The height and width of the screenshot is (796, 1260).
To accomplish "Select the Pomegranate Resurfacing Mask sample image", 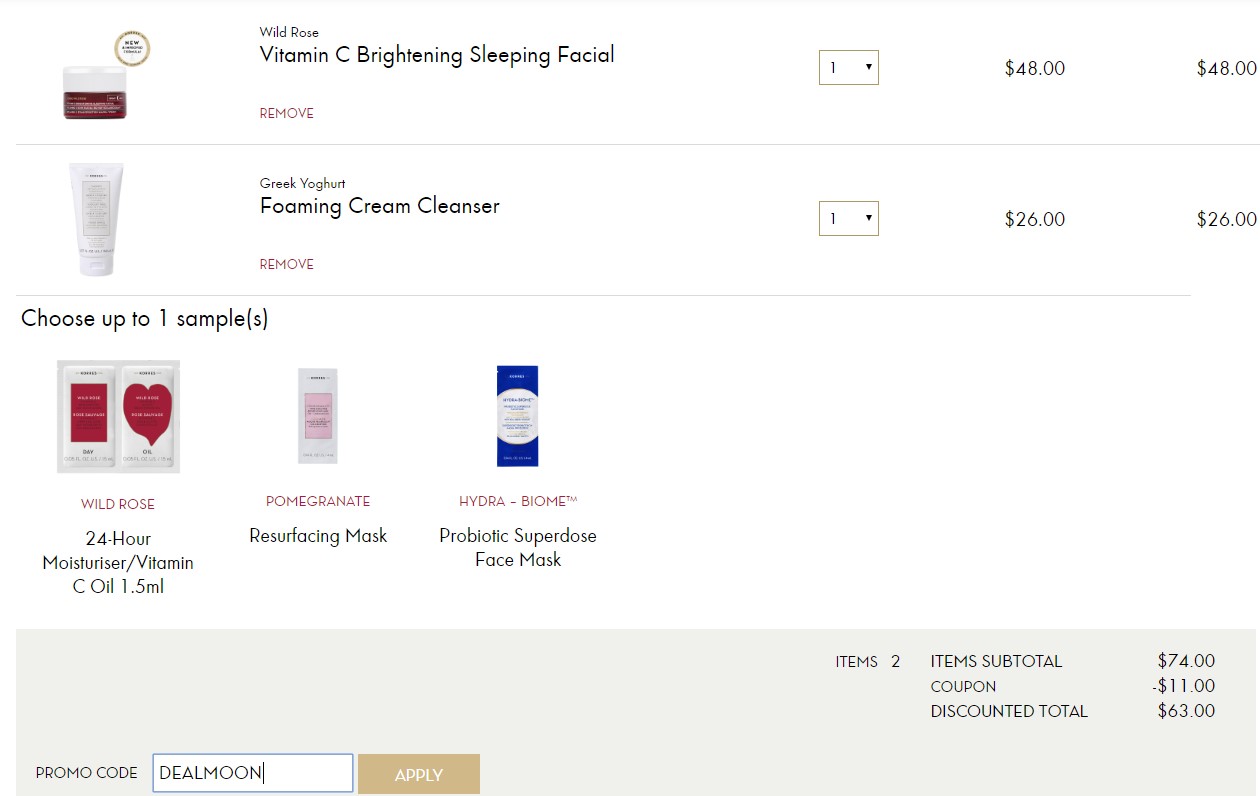I will pyautogui.click(x=318, y=416).
